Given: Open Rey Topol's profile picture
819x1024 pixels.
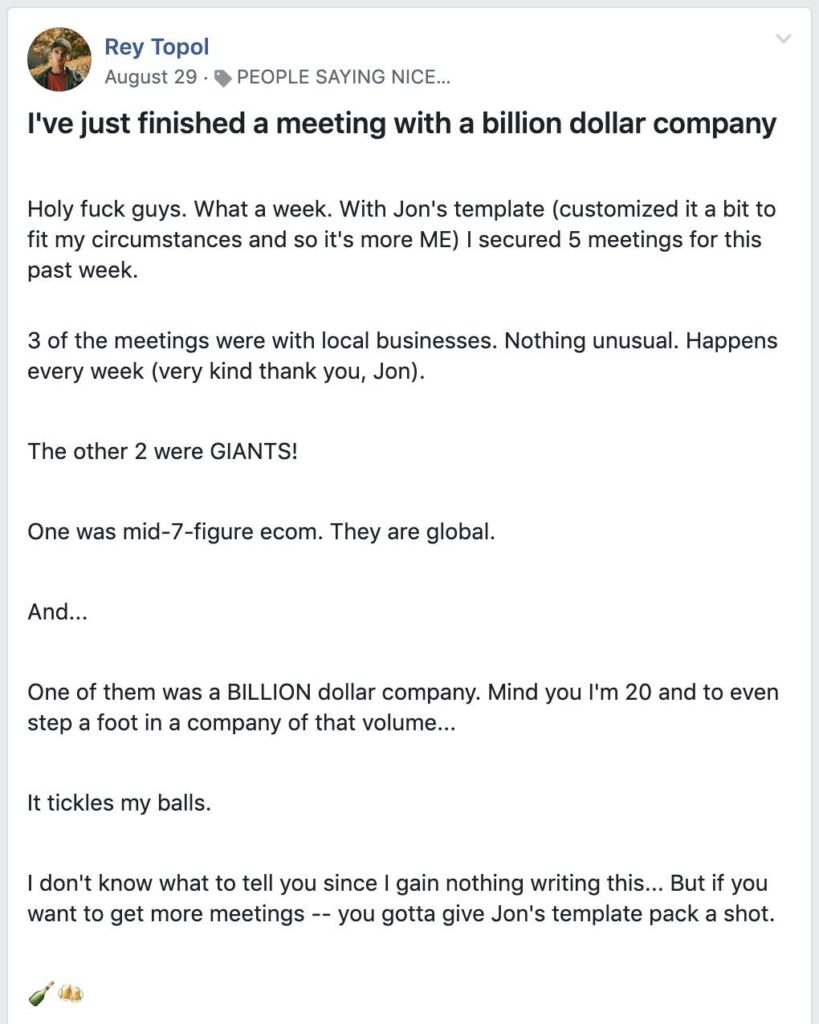Looking at the screenshot, I should pos(59,59).
